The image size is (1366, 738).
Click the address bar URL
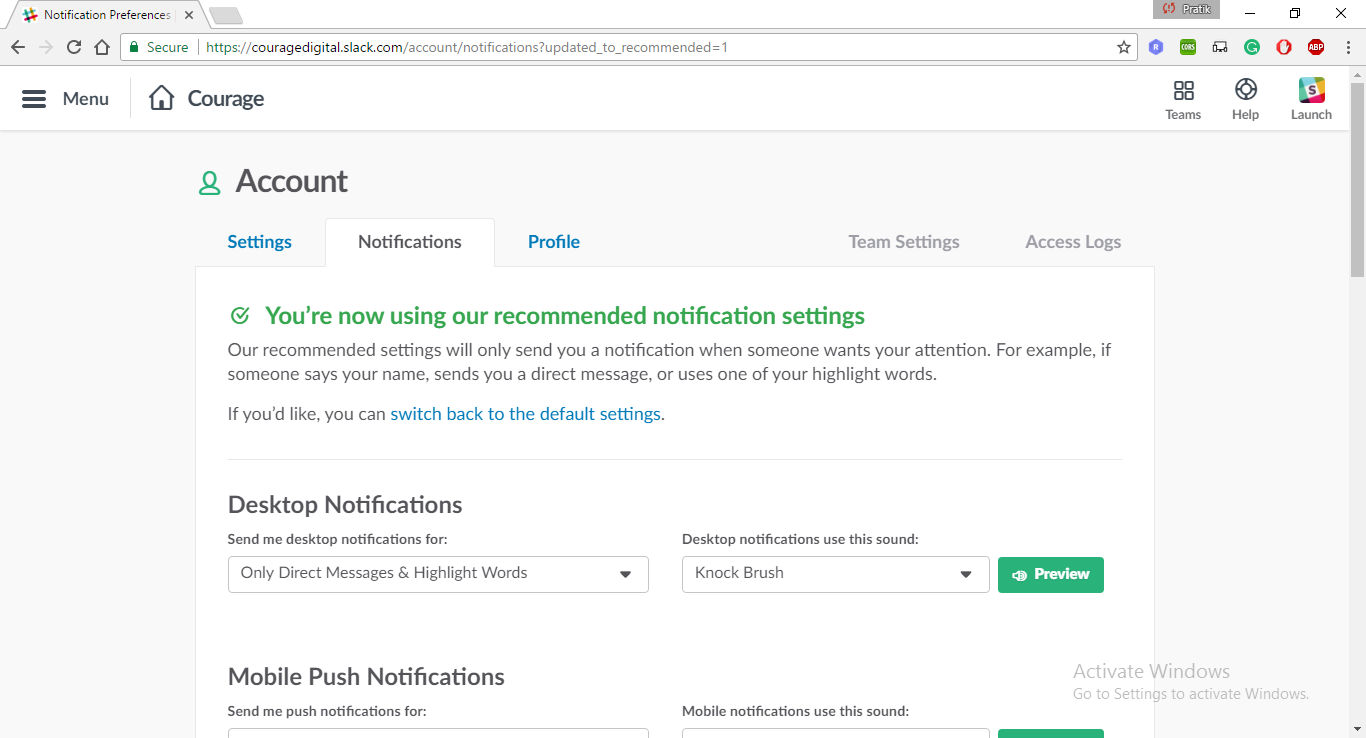(467, 47)
